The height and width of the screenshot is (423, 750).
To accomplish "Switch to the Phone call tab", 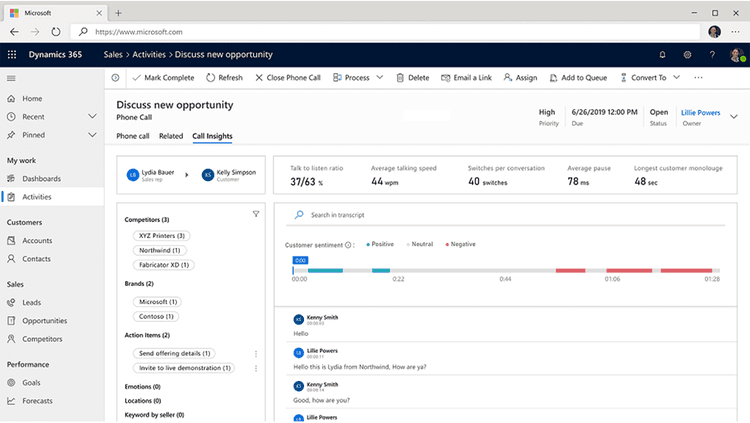I will click(x=133, y=136).
